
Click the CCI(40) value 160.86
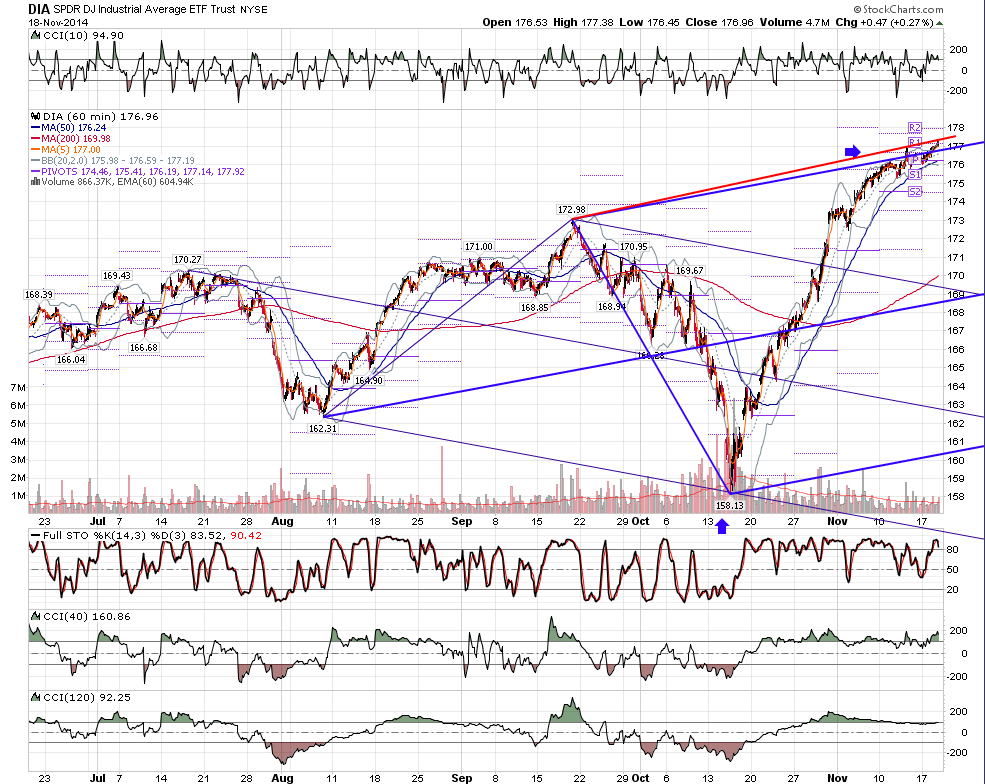pyautogui.click(x=111, y=617)
